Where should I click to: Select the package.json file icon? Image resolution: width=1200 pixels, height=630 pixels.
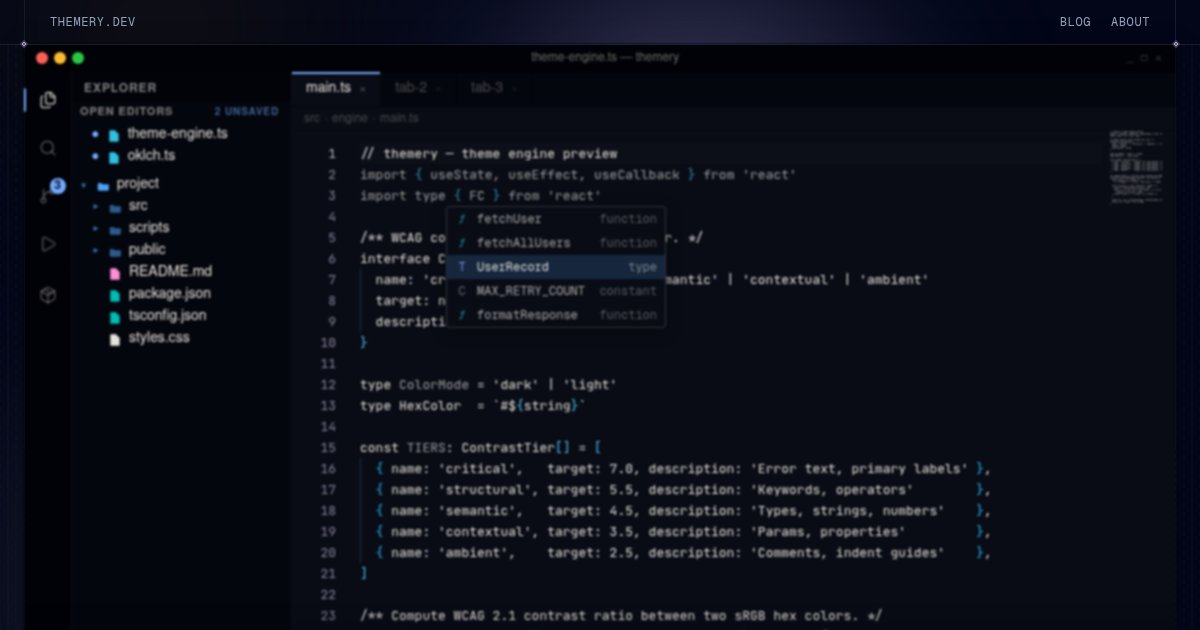click(x=113, y=293)
